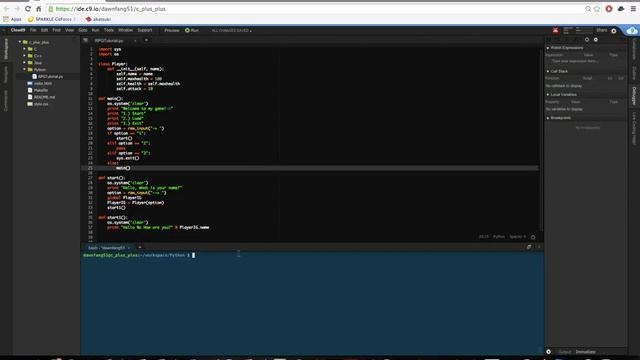Click the Python syntax selector in status bar
Viewport: 640px width, 360px height.
coord(499,237)
